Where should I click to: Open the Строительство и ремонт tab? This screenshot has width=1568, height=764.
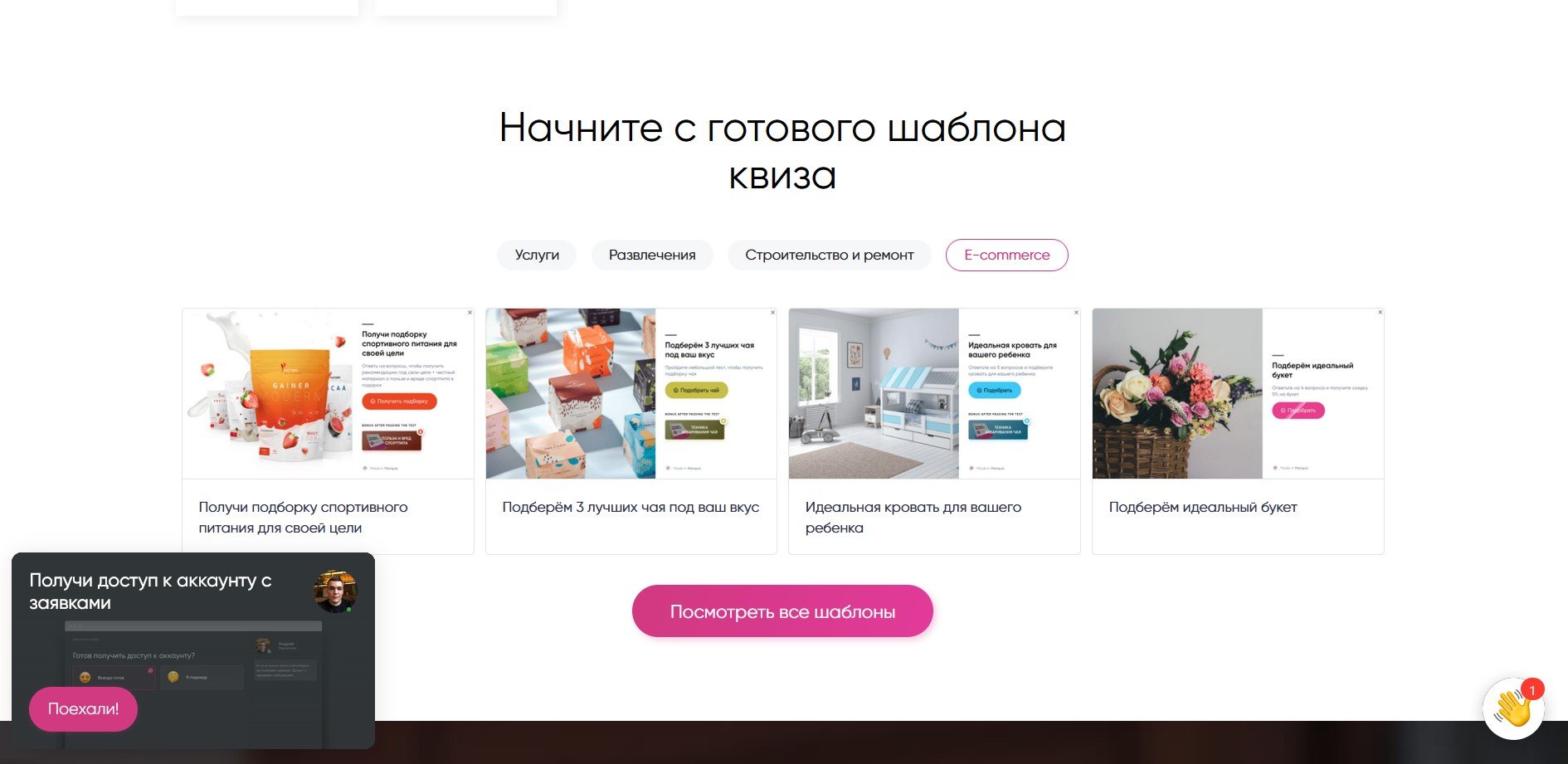[x=829, y=255]
